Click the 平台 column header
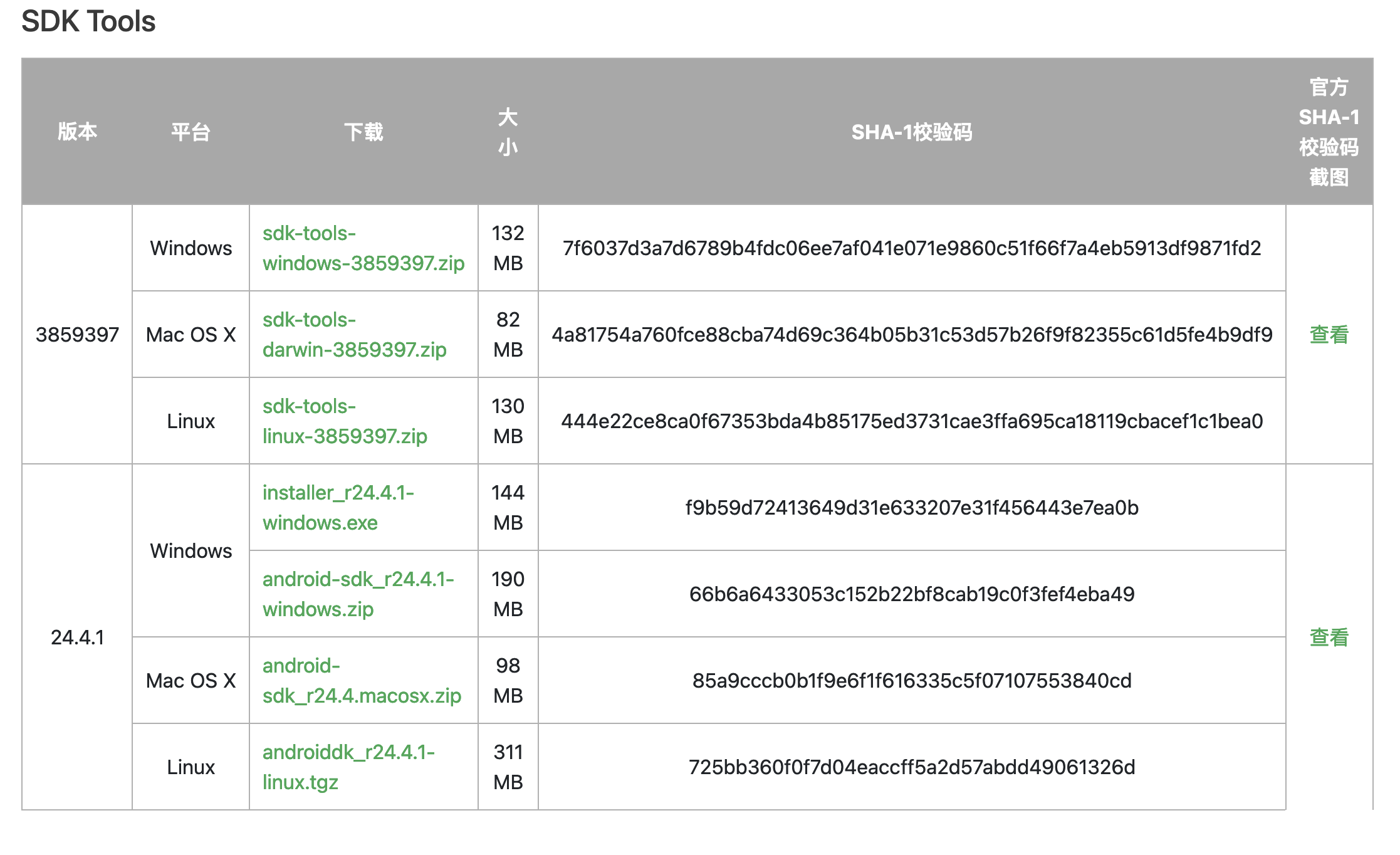 [x=191, y=132]
